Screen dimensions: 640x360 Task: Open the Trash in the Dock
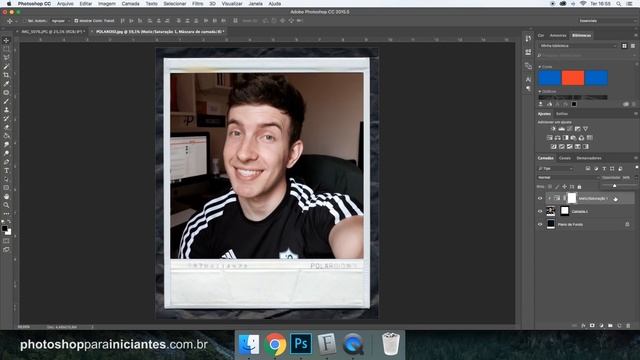point(391,344)
